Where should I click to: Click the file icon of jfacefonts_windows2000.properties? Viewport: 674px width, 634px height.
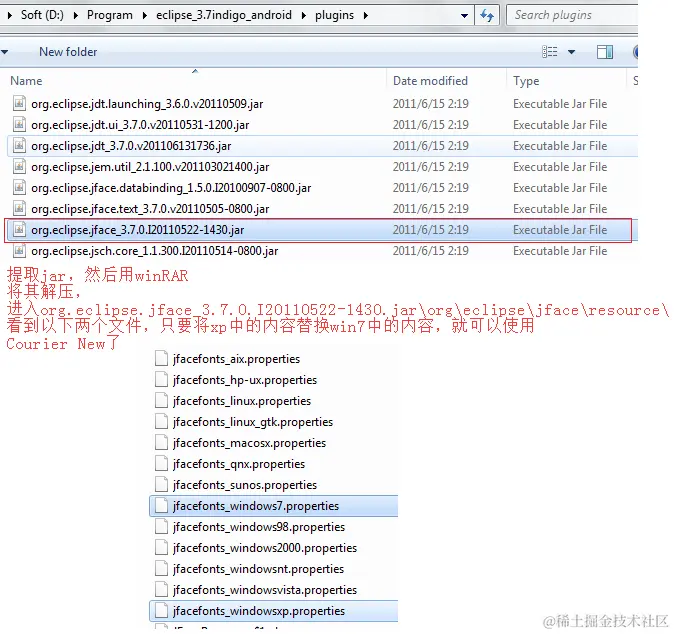161,548
